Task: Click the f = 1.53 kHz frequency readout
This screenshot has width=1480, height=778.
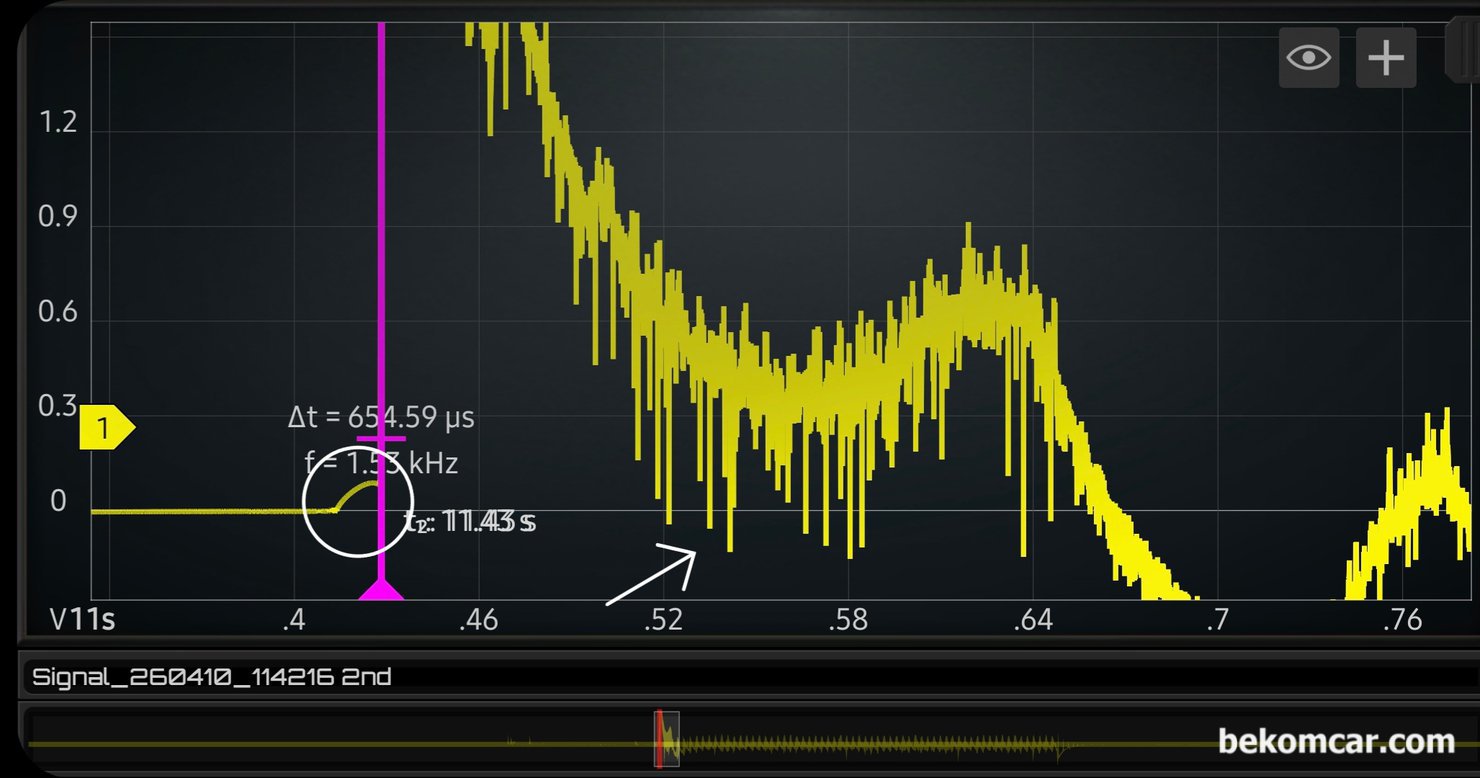Action: pyautogui.click(x=381, y=463)
